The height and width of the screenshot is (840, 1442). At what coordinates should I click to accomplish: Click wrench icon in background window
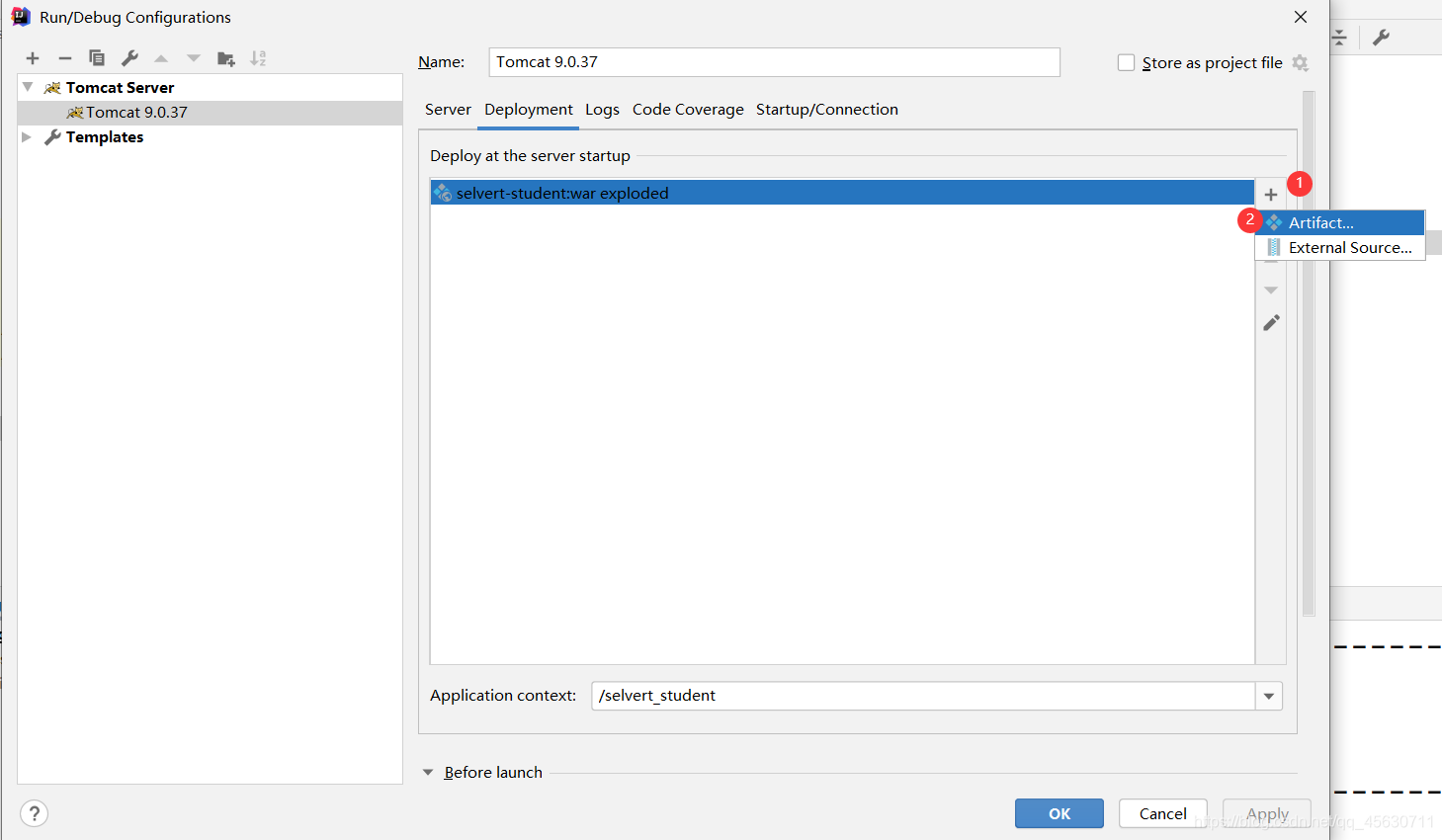pos(1382,38)
